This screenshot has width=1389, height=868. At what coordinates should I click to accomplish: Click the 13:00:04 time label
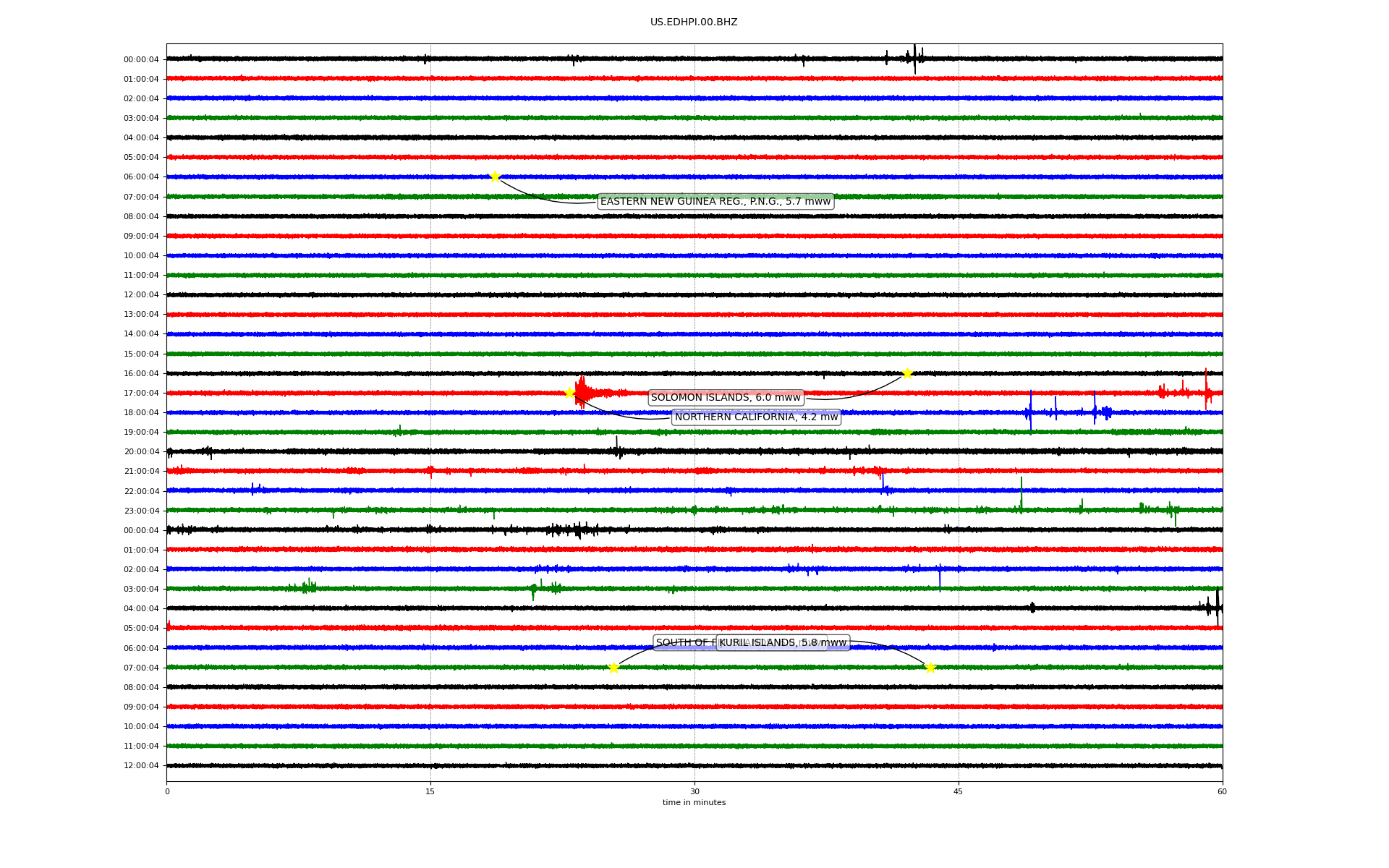click(141, 315)
